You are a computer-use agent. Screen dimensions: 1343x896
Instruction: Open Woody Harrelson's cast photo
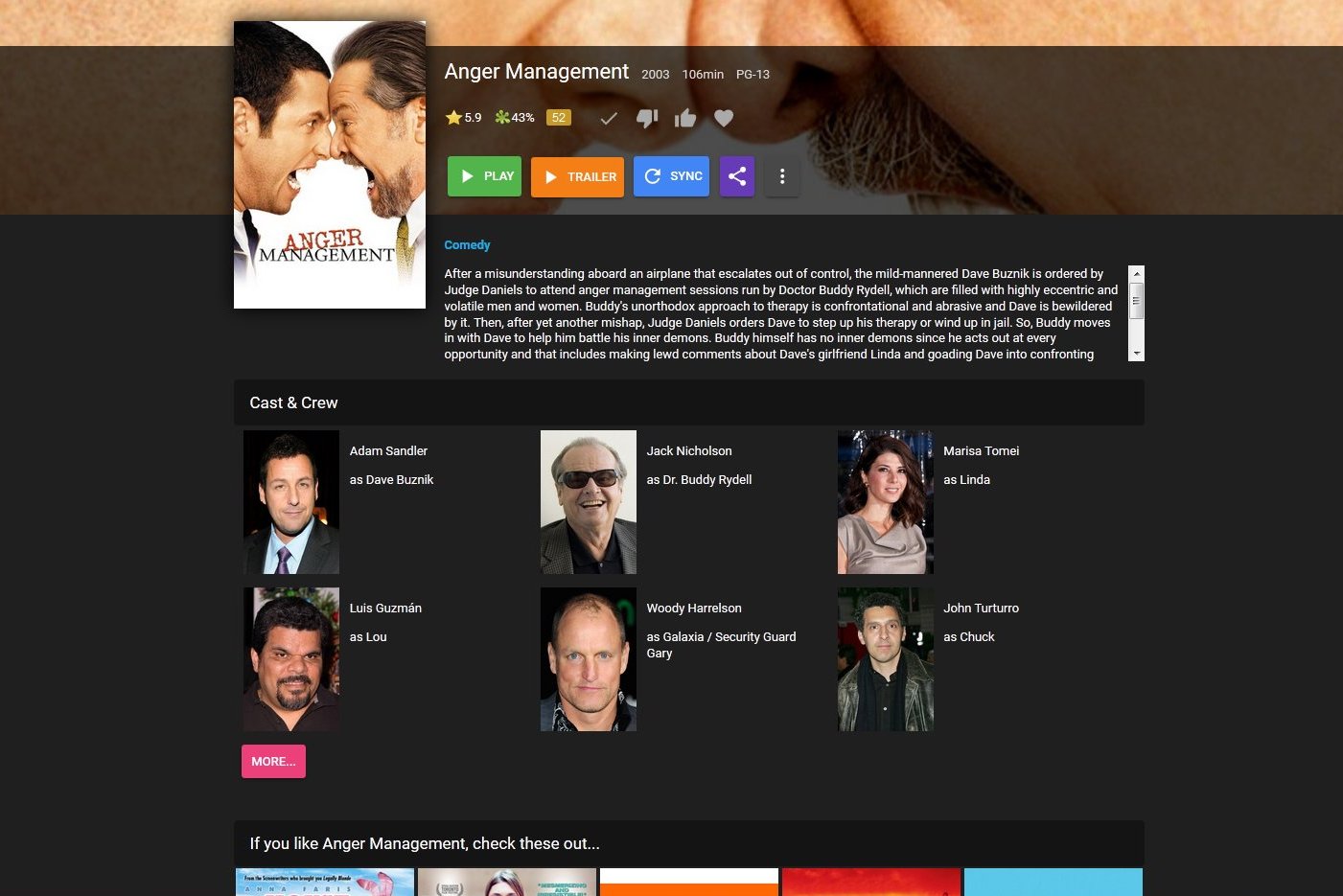[589, 659]
